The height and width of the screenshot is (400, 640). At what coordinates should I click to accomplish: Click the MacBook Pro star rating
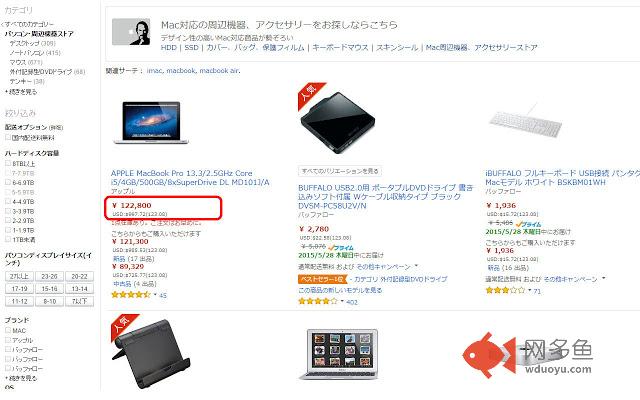[131, 295]
